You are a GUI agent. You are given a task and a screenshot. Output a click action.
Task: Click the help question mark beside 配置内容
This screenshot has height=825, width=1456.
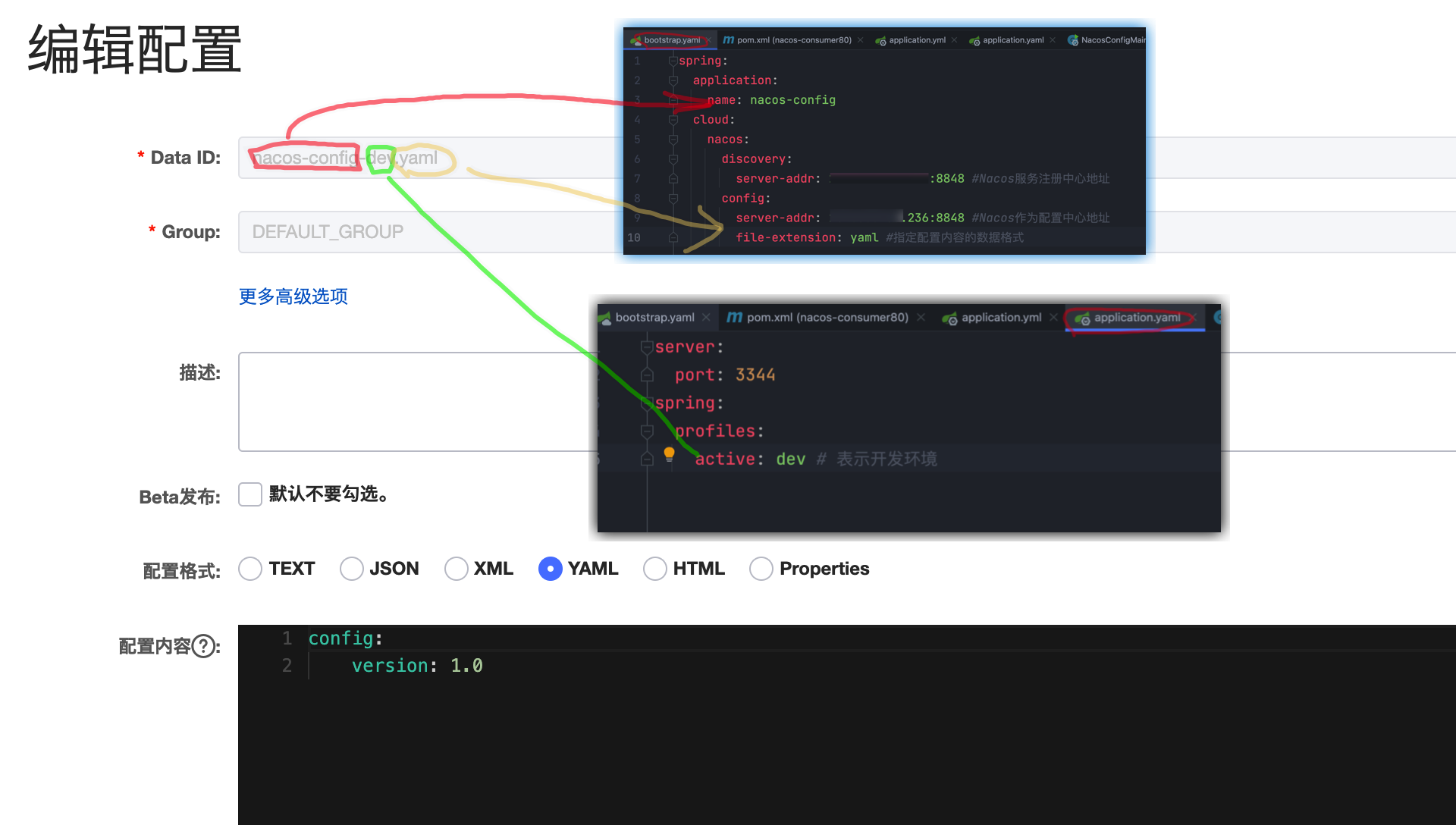point(203,646)
